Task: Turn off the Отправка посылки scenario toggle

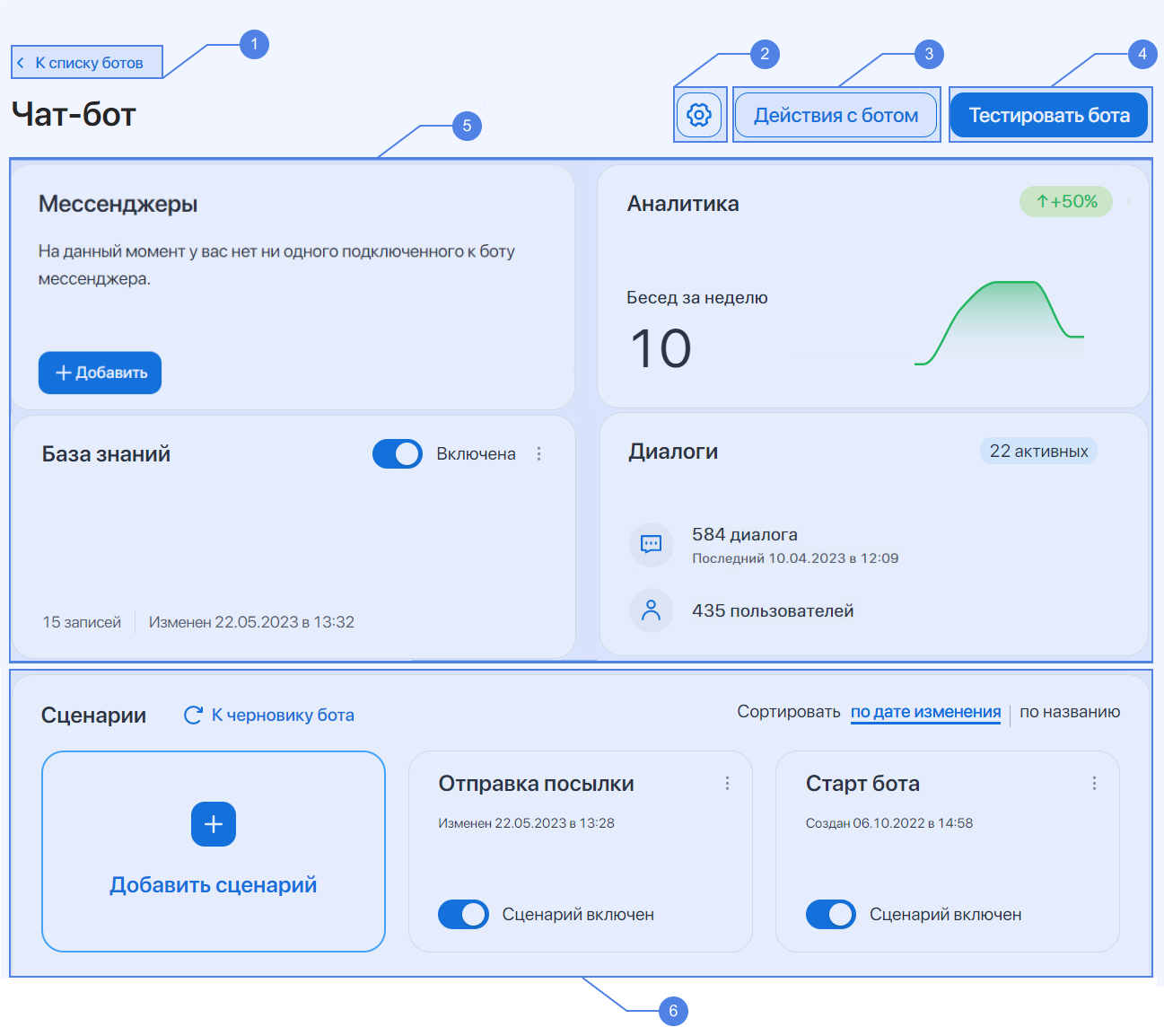Action: (x=463, y=914)
